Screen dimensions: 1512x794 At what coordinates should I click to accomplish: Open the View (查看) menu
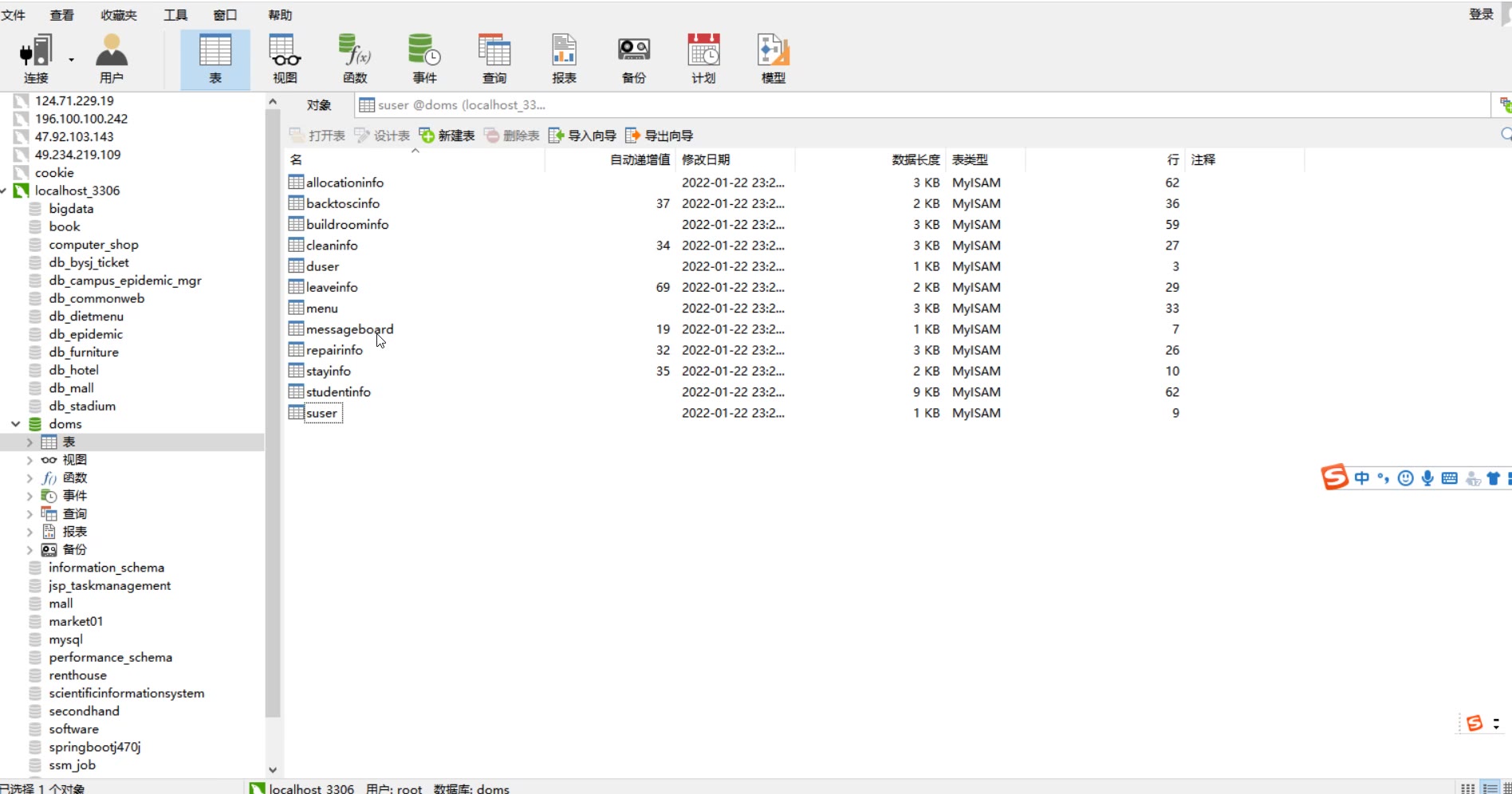pos(61,15)
